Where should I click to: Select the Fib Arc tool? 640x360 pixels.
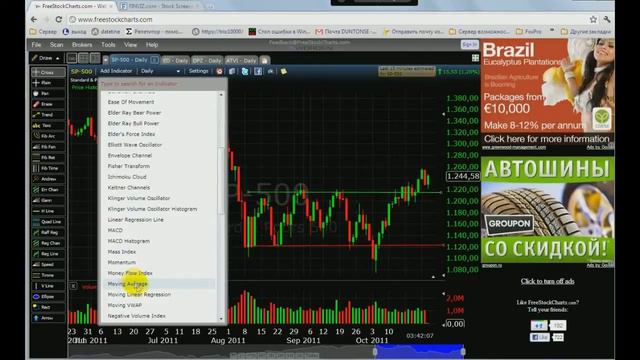coord(48,136)
